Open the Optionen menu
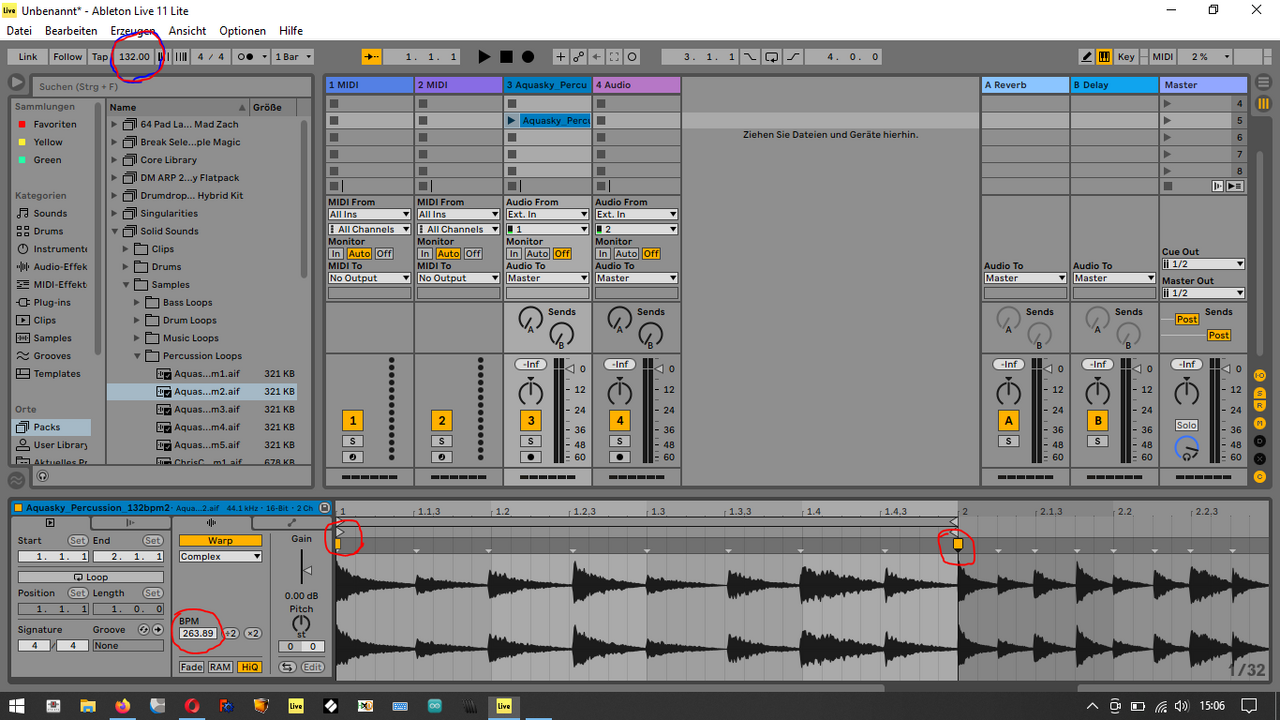 (x=243, y=31)
